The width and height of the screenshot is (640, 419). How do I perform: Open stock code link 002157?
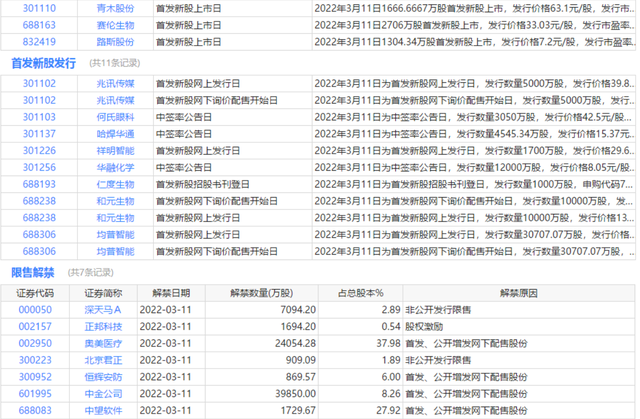pos(35,326)
